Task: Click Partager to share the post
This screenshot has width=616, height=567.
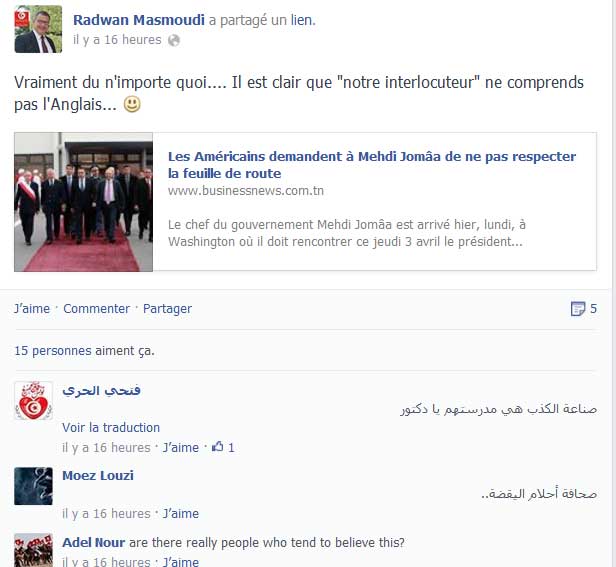Action: point(167,309)
